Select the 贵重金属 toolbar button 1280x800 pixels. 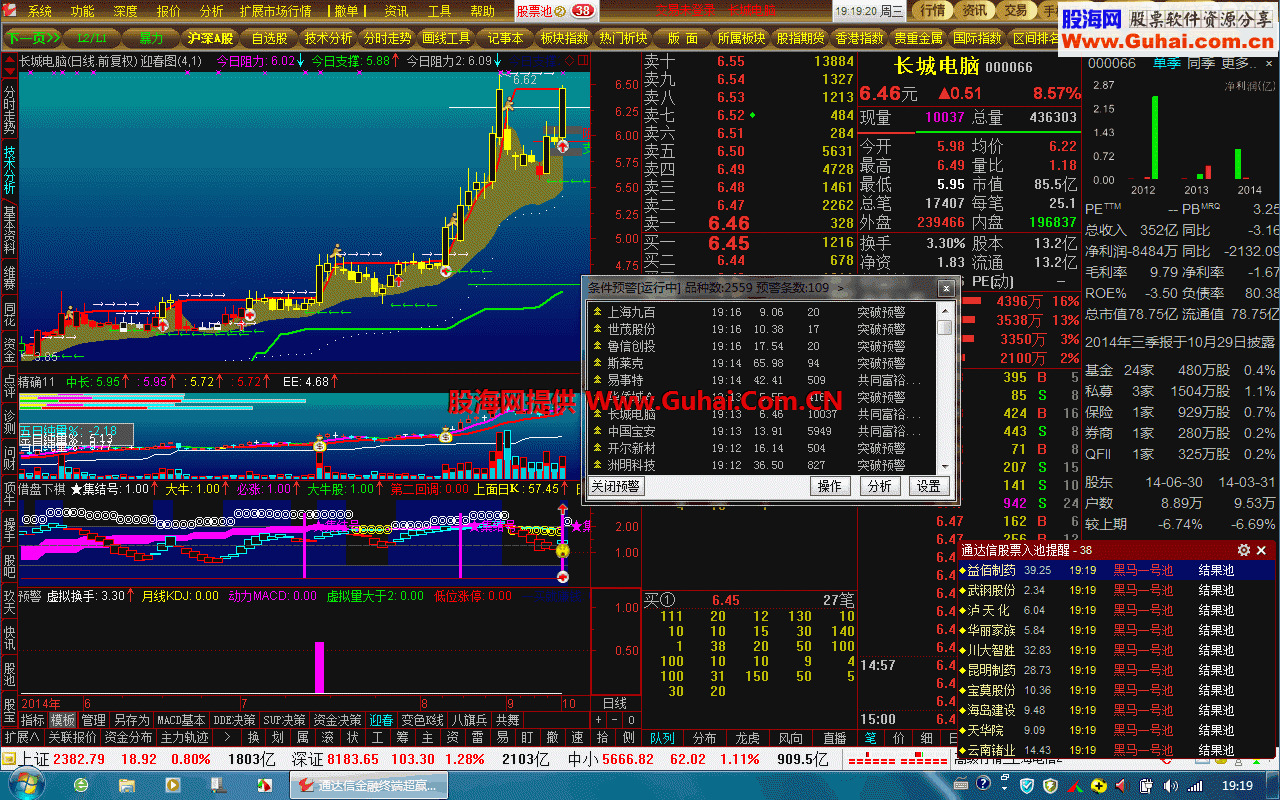918,38
